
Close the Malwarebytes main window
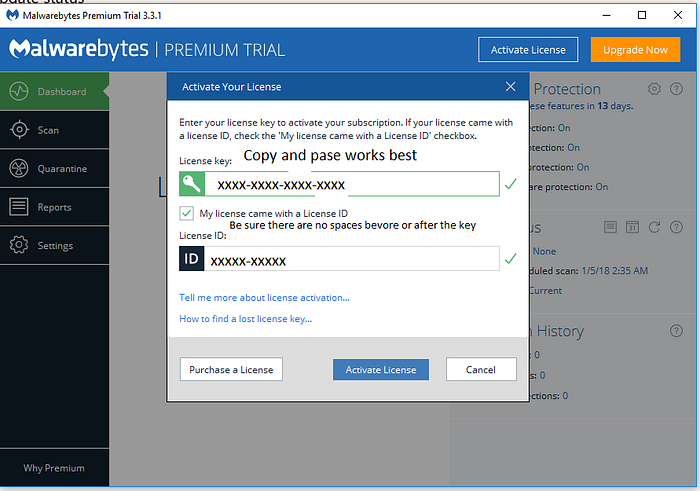point(678,15)
